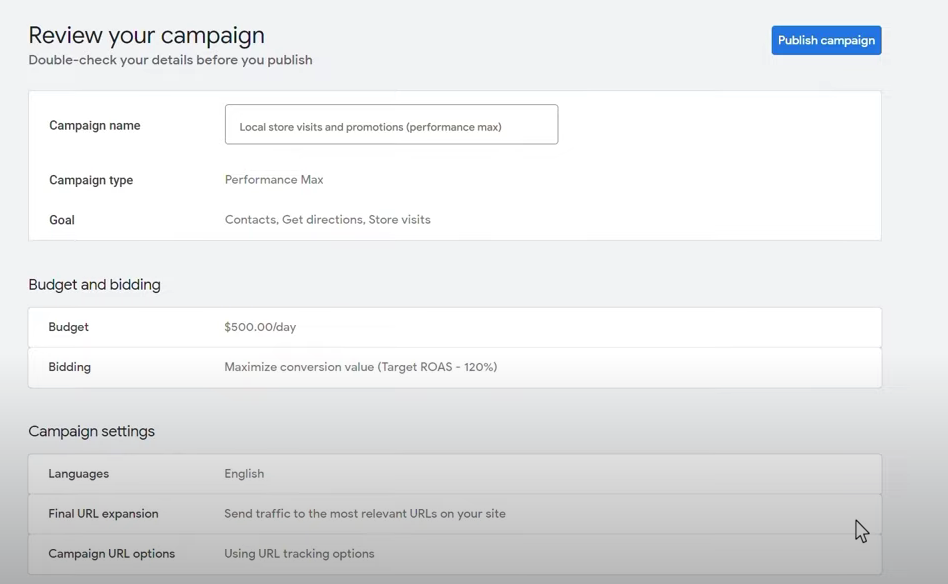The width and height of the screenshot is (948, 584).
Task: Select the Campaign name label
Action: [95, 126]
